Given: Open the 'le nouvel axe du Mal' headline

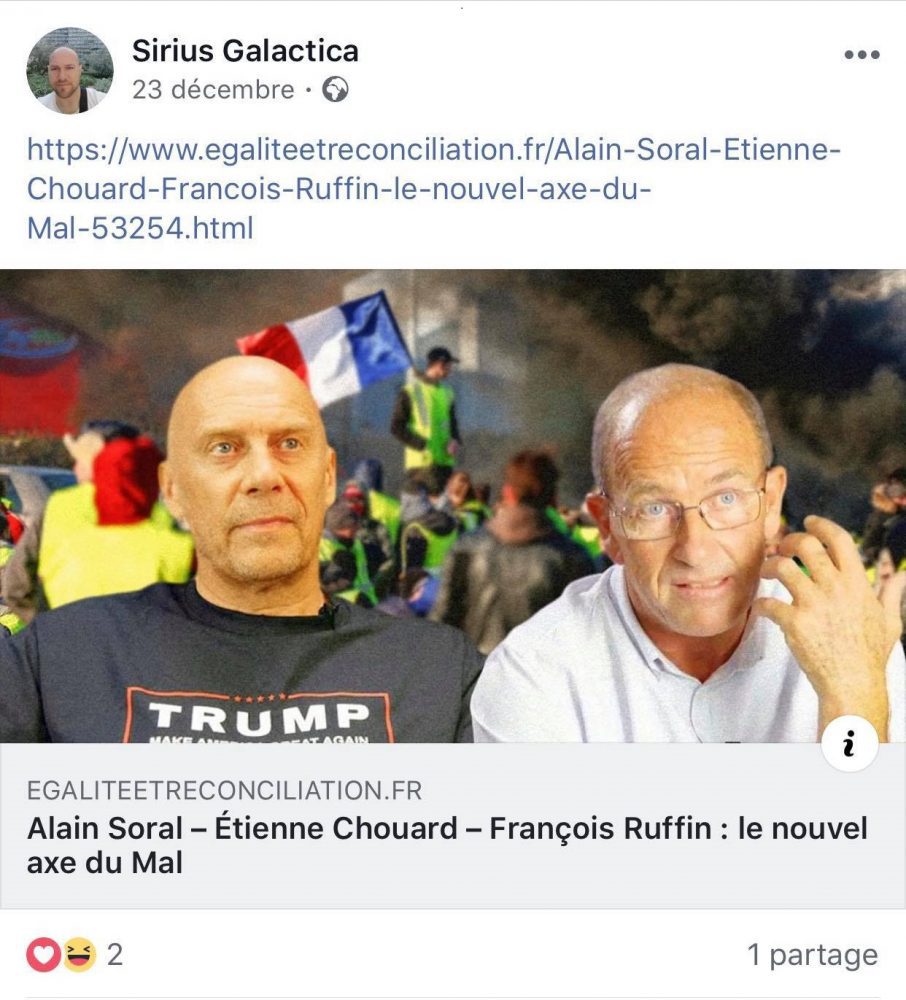Looking at the screenshot, I should 447,846.
